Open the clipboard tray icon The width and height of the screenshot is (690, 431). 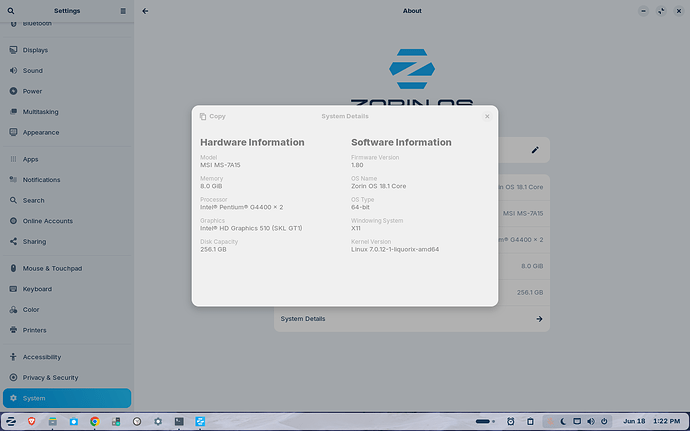(x=530, y=422)
